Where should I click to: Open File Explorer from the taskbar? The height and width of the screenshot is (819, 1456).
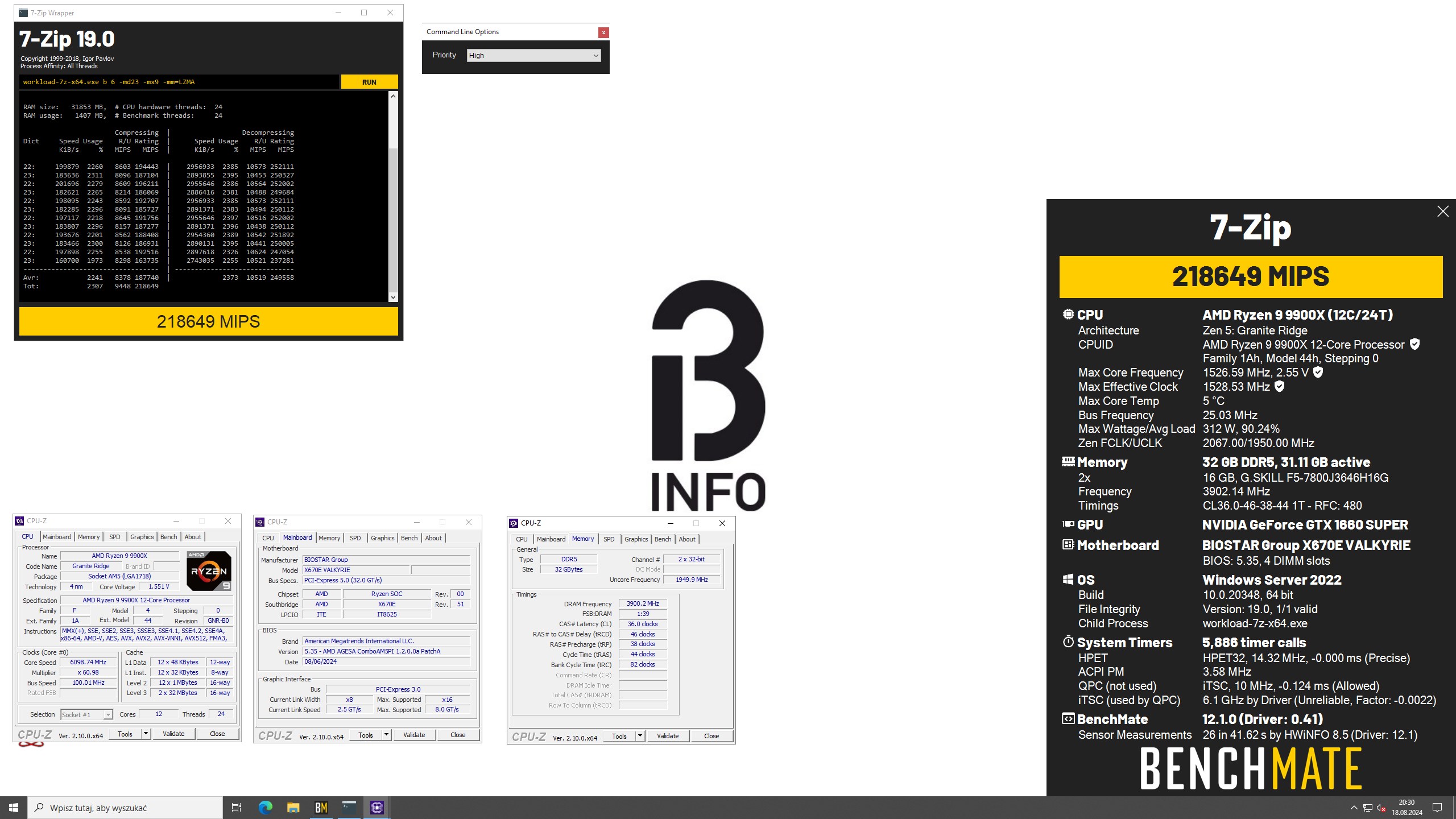coord(293,807)
